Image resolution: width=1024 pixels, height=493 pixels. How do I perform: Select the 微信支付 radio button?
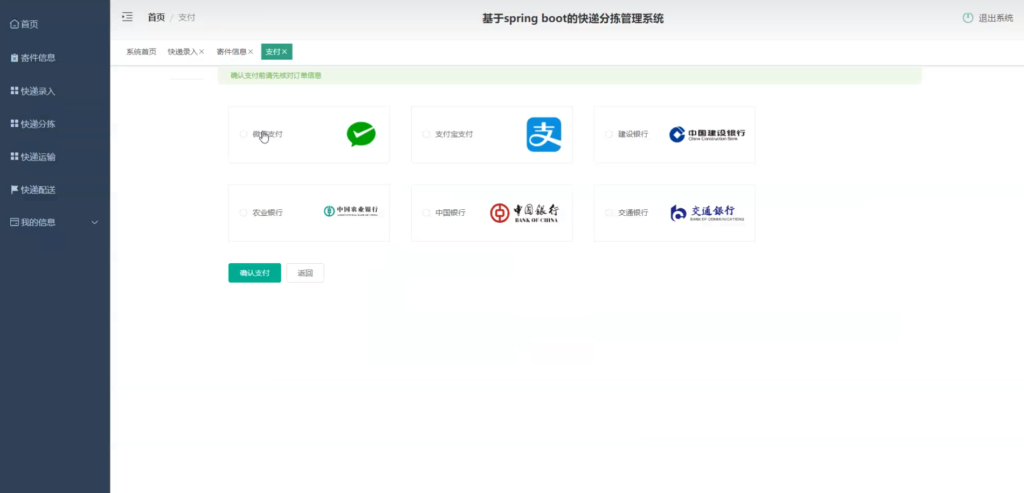(244, 134)
